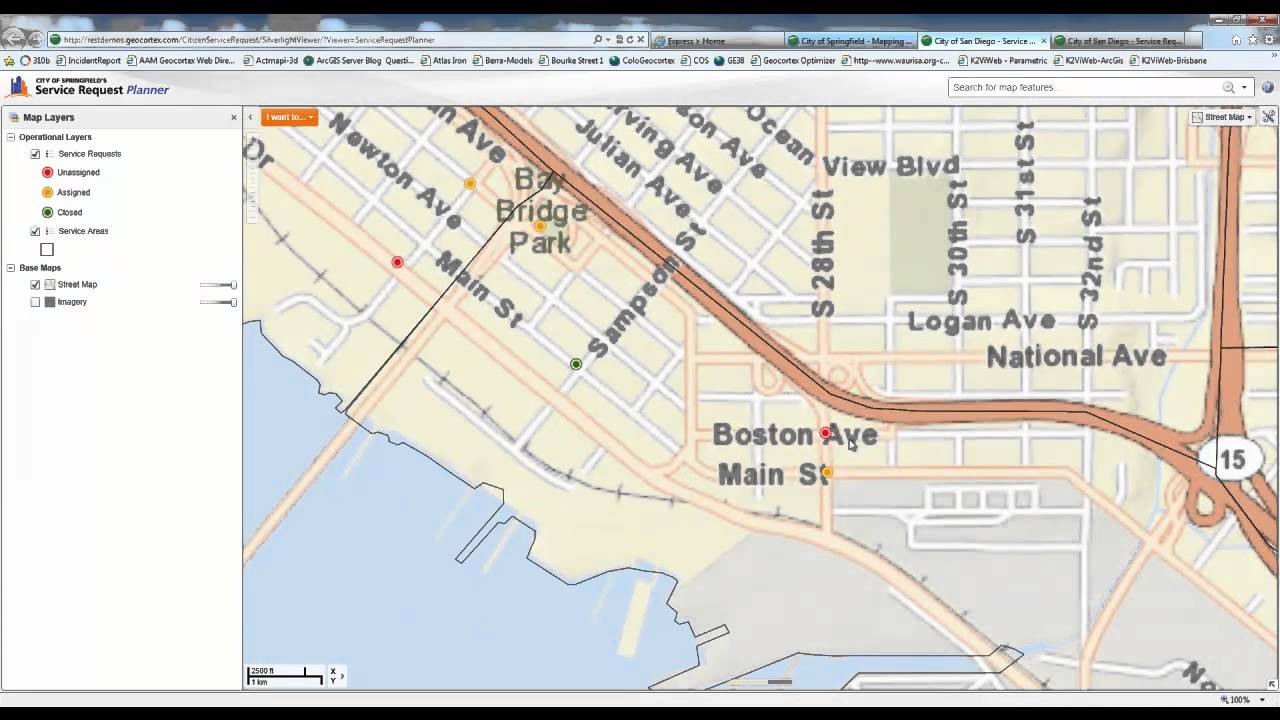Click the green closed marker near Sampson St
The height and width of the screenshot is (720, 1280).
coord(576,364)
